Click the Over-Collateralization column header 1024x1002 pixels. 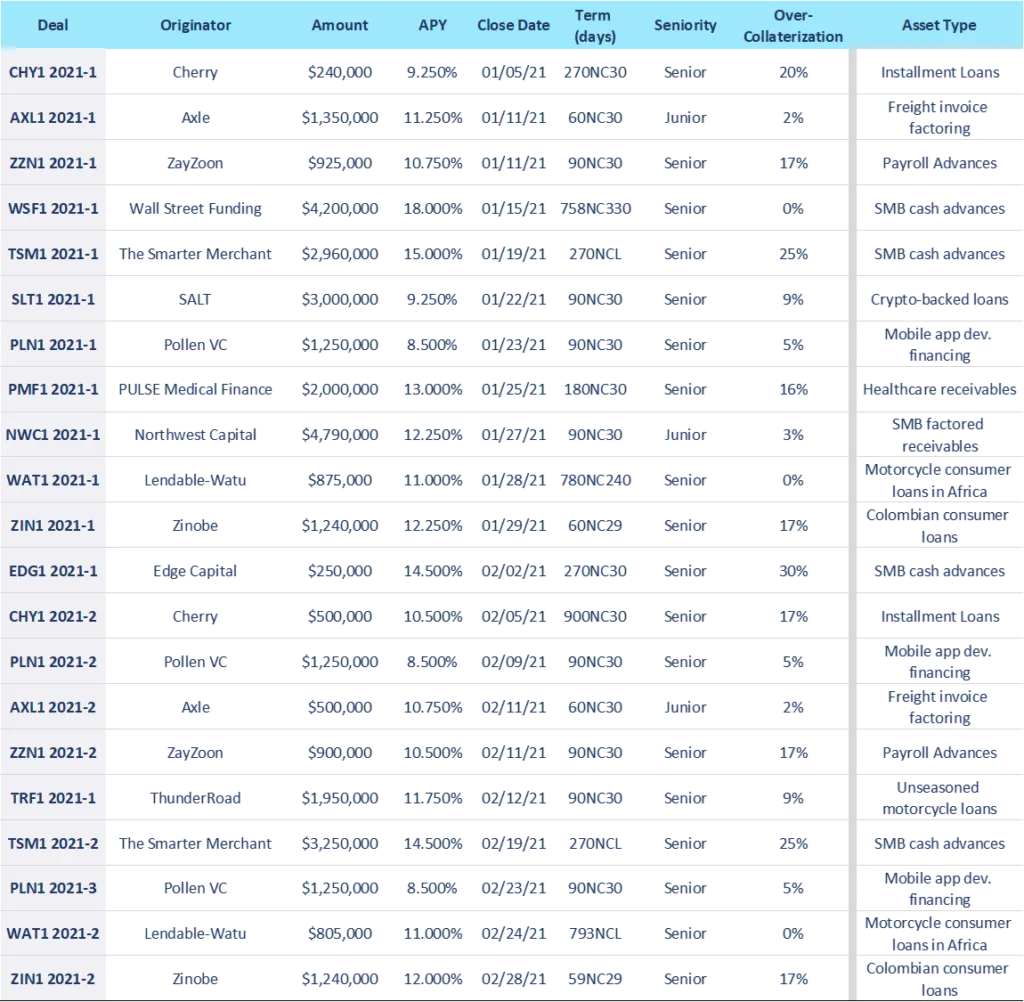pos(793,25)
